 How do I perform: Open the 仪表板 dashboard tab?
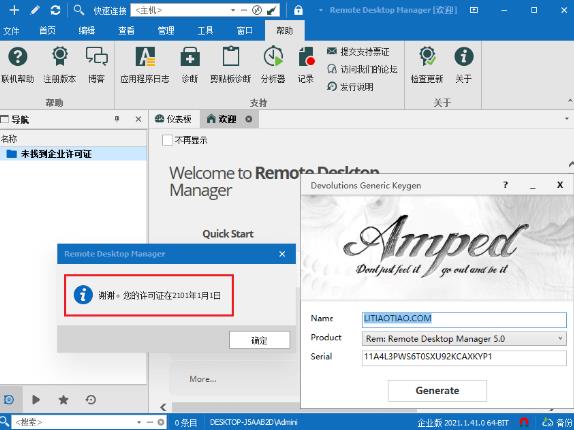pyautogui.click(x=174, y=119)
